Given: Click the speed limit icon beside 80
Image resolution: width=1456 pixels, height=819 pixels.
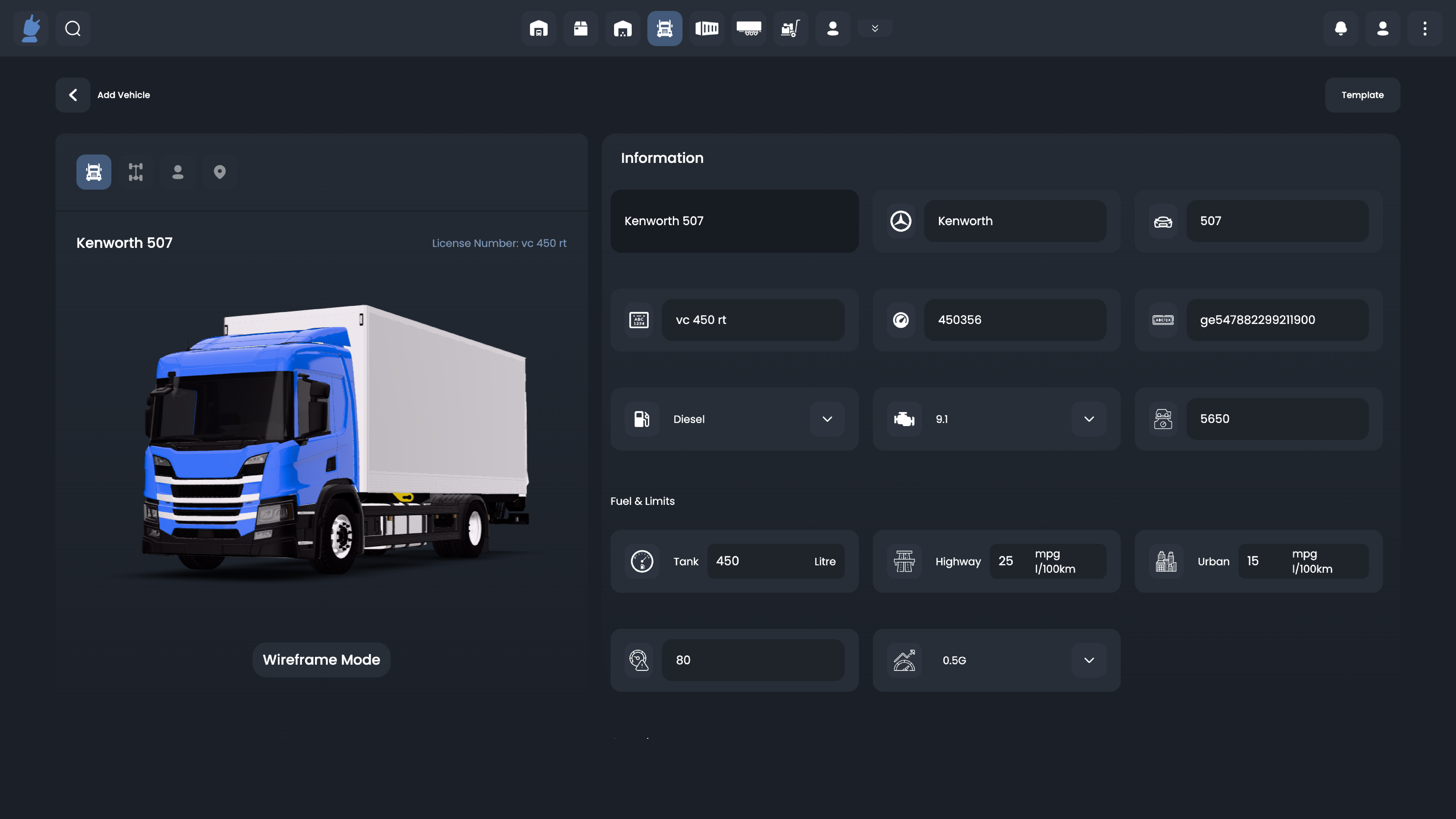Looking at the screenshot, I should click(639, 660).
